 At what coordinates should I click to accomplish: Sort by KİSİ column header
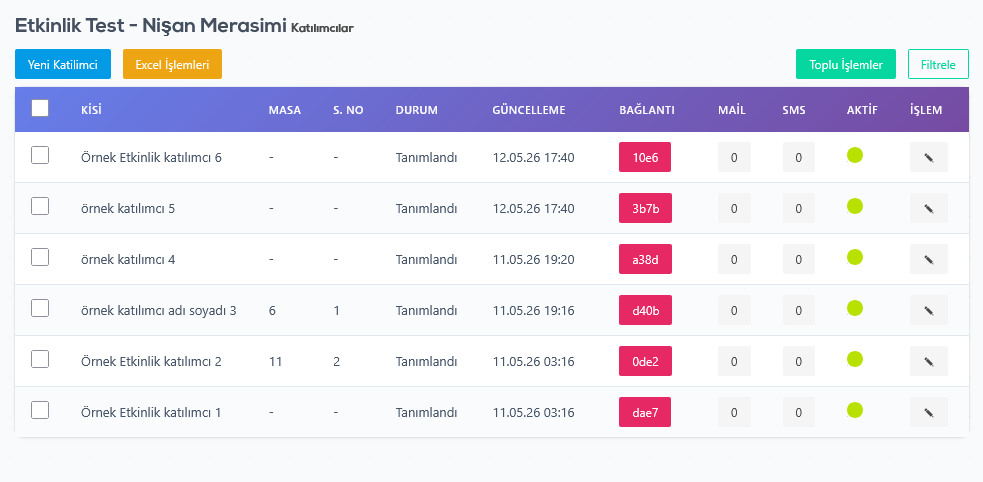[x=92, y=110]
